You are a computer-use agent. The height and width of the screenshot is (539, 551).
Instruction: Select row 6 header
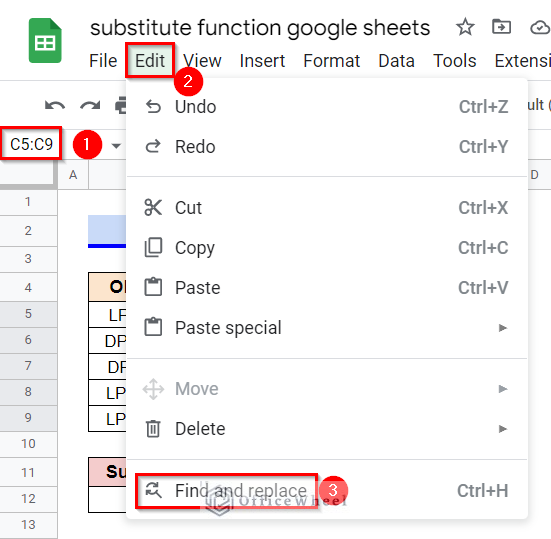[28, 340]
